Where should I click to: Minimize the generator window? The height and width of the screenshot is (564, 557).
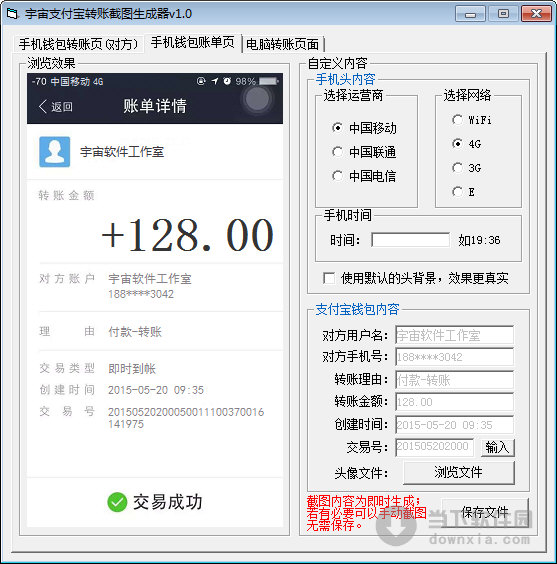(470, 14)
